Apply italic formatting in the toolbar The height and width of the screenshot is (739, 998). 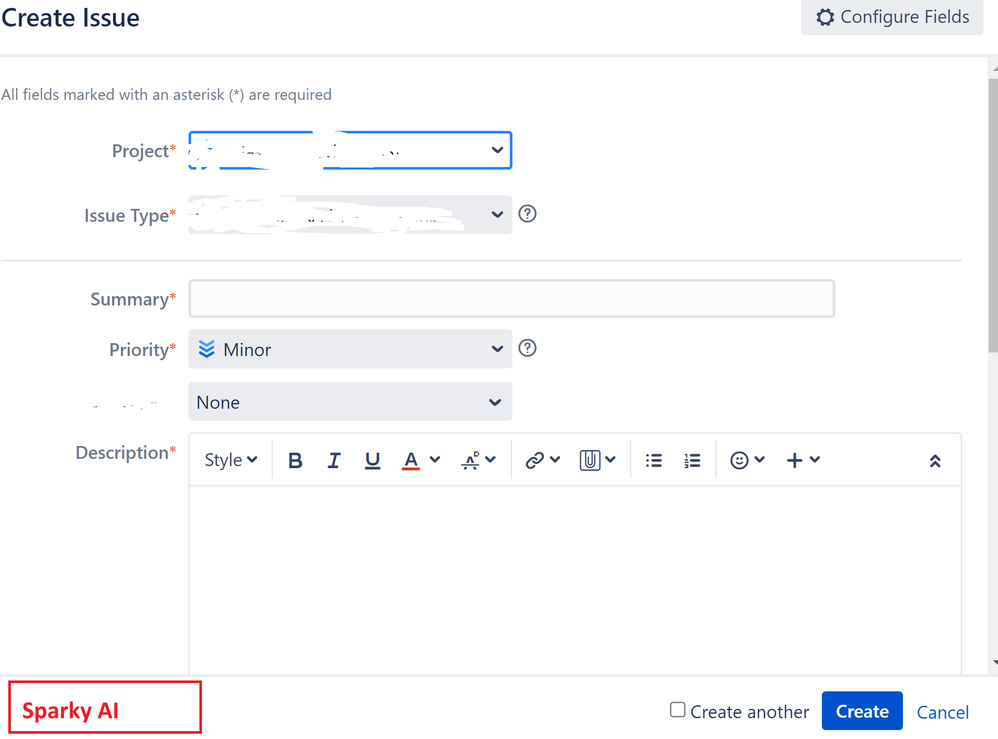[x=334, y=459]
